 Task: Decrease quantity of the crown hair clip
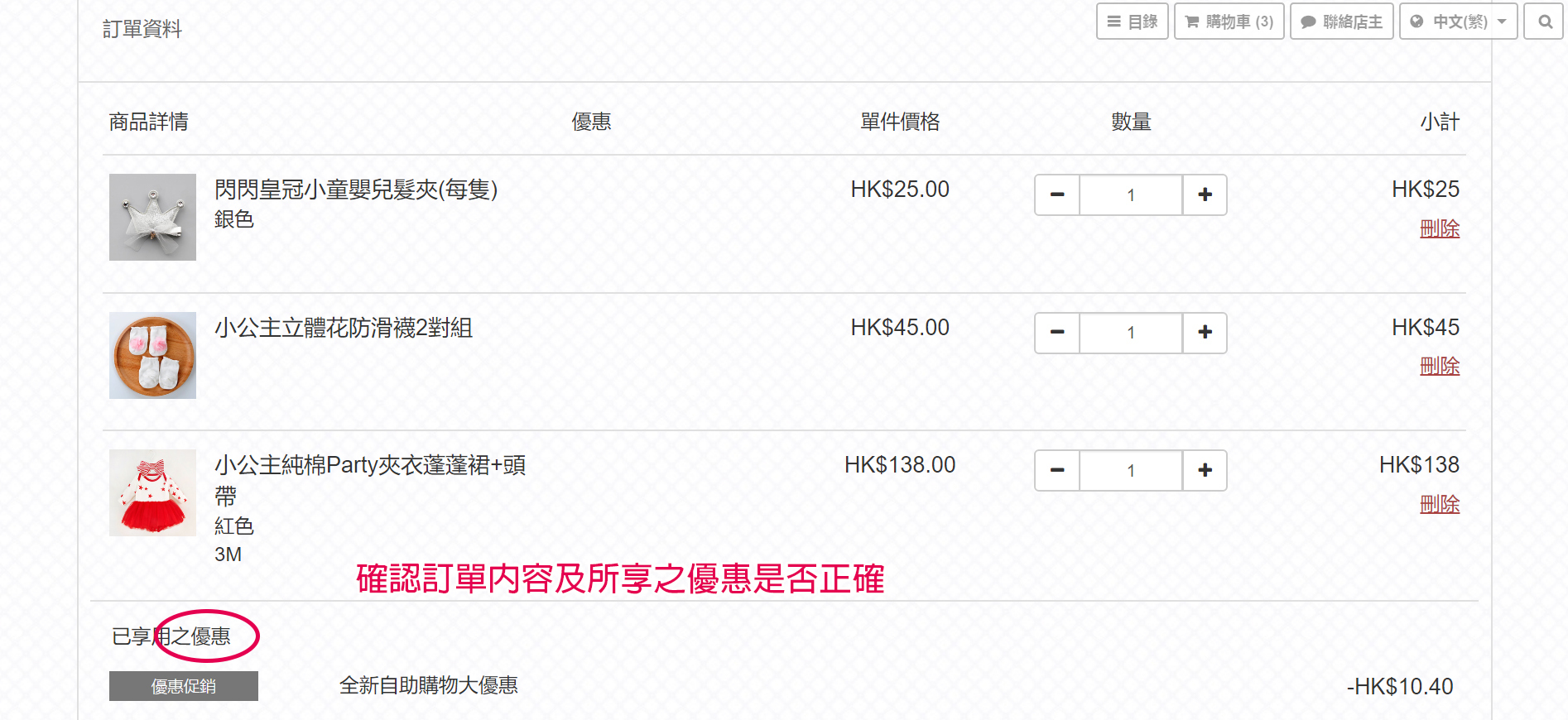[x=1057, y=194]
